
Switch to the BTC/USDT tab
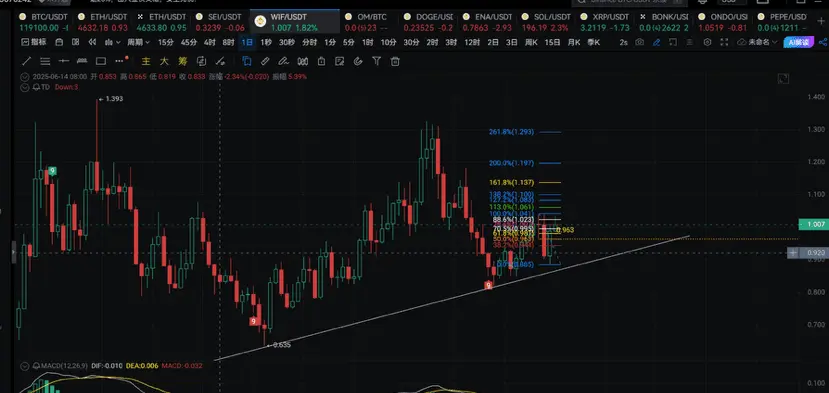point(44,22)
